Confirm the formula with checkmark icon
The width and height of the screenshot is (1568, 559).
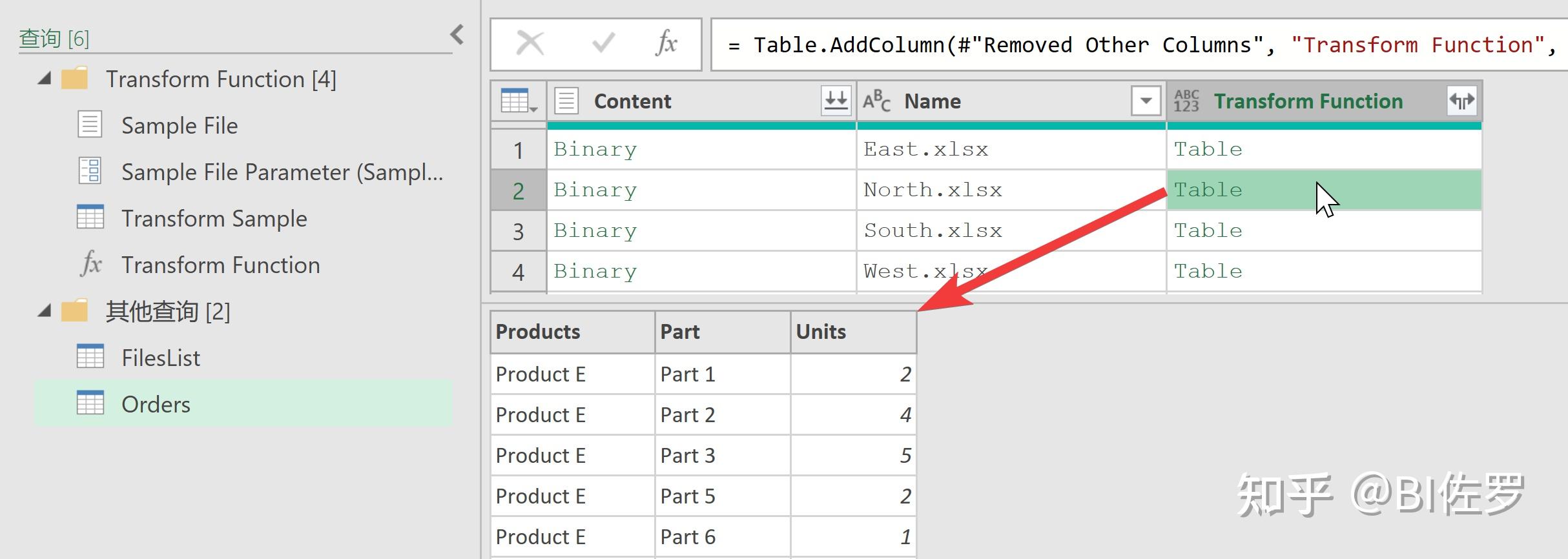click(603, 45)
